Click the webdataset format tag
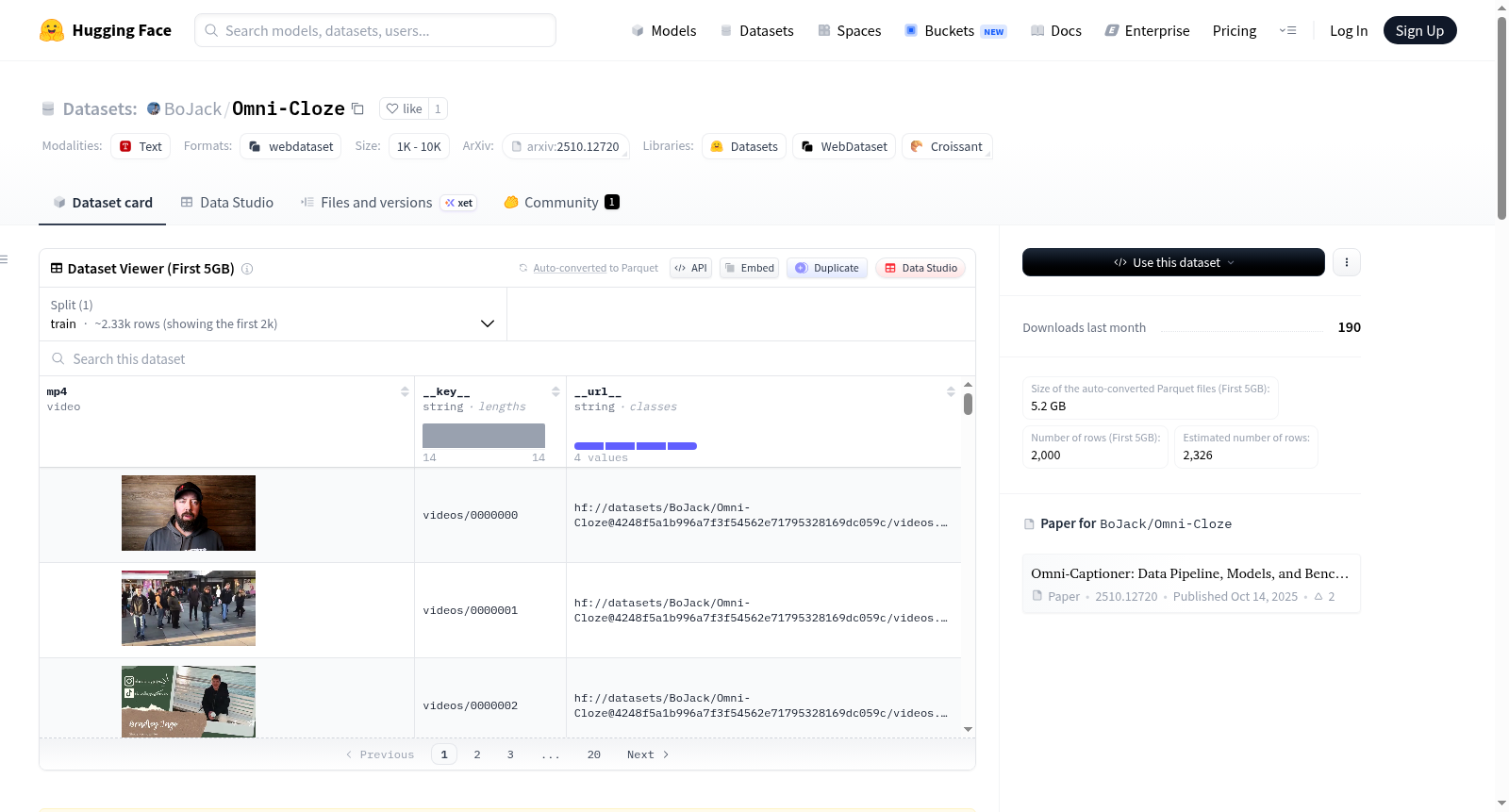The width and height of the screenshot is (1509, 812). (x=290, y=146)
